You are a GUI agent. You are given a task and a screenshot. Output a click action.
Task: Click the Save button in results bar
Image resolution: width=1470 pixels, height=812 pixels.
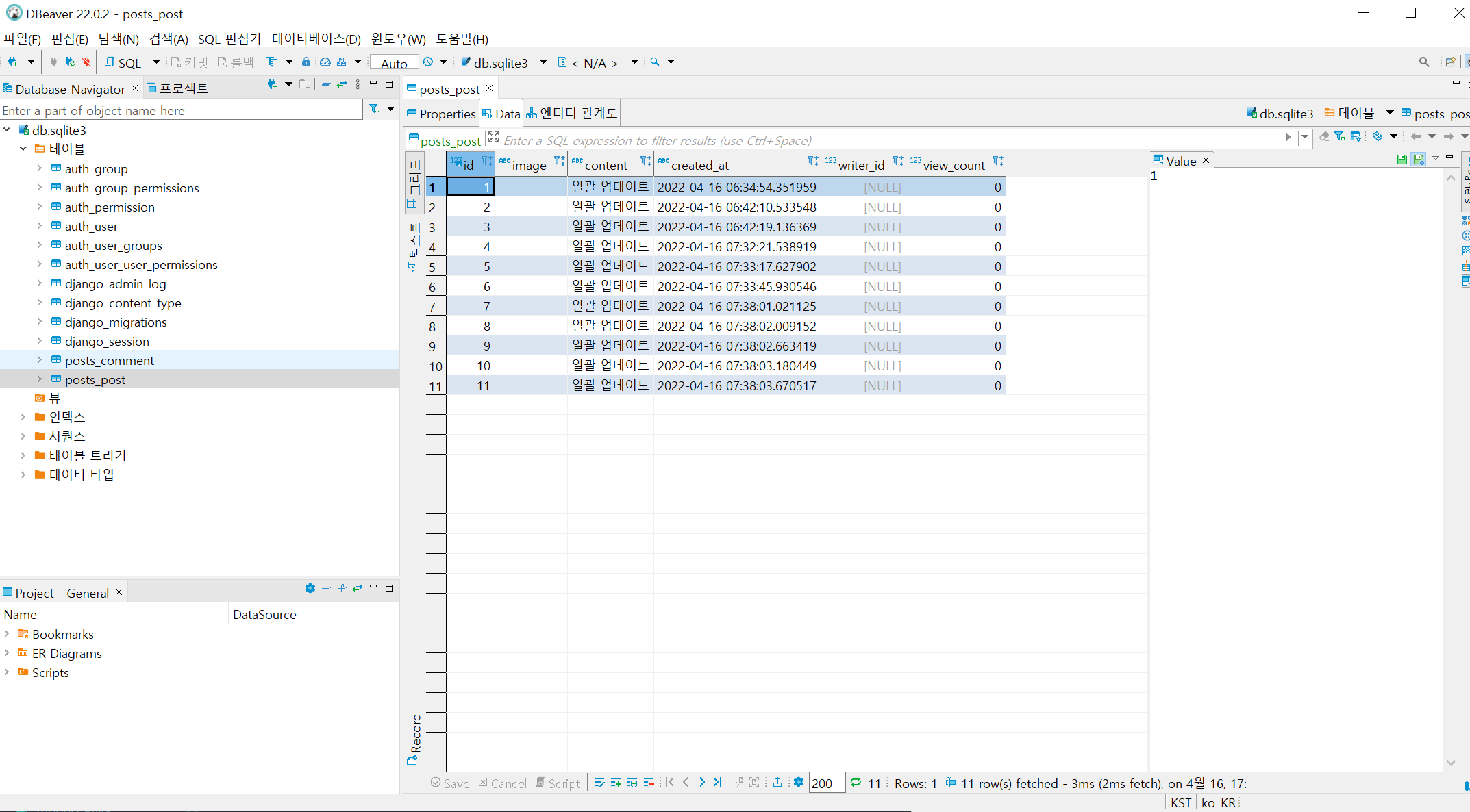[450, 783]
